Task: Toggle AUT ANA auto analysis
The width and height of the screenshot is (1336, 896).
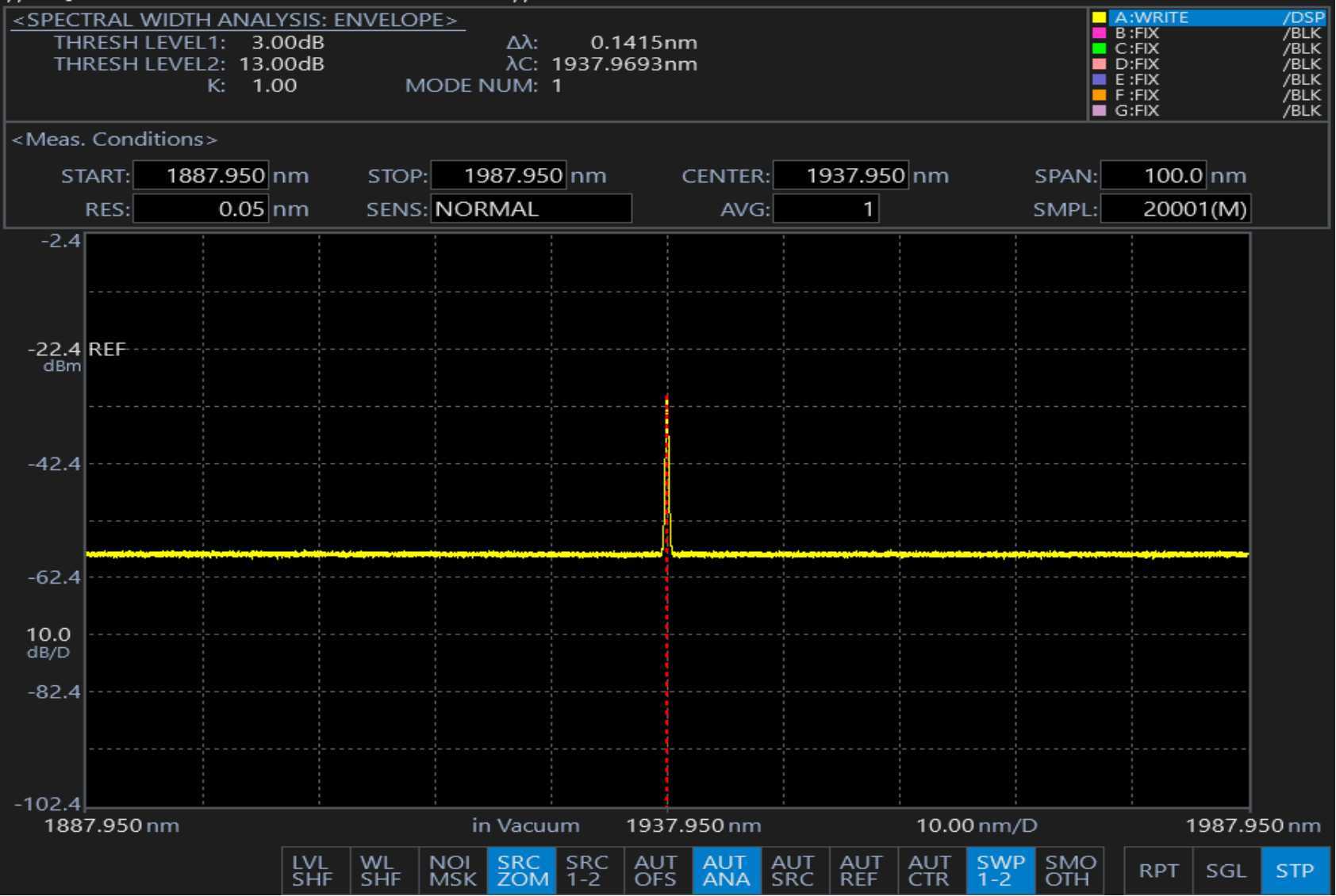Action: tap(725, 871)
